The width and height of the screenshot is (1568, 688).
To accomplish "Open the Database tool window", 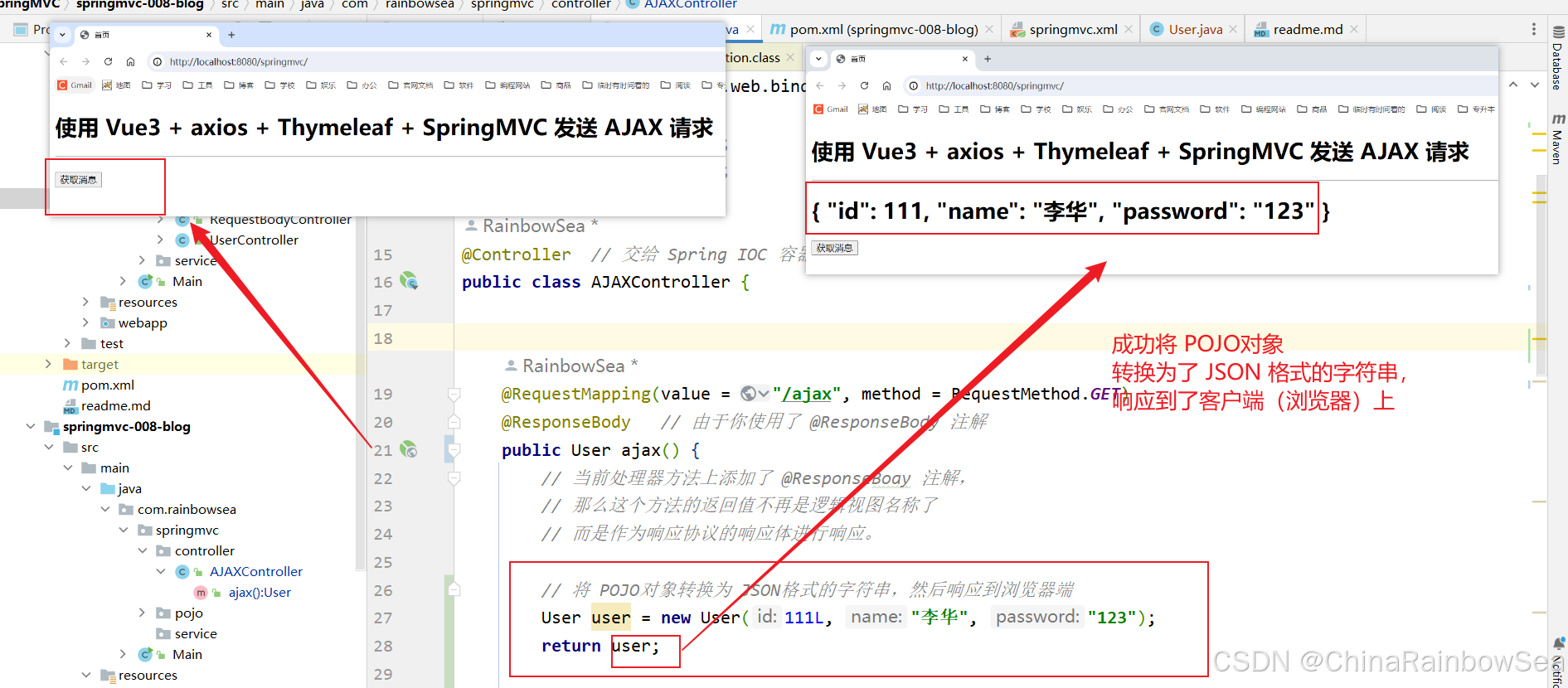I will (x=1557, y=58).
